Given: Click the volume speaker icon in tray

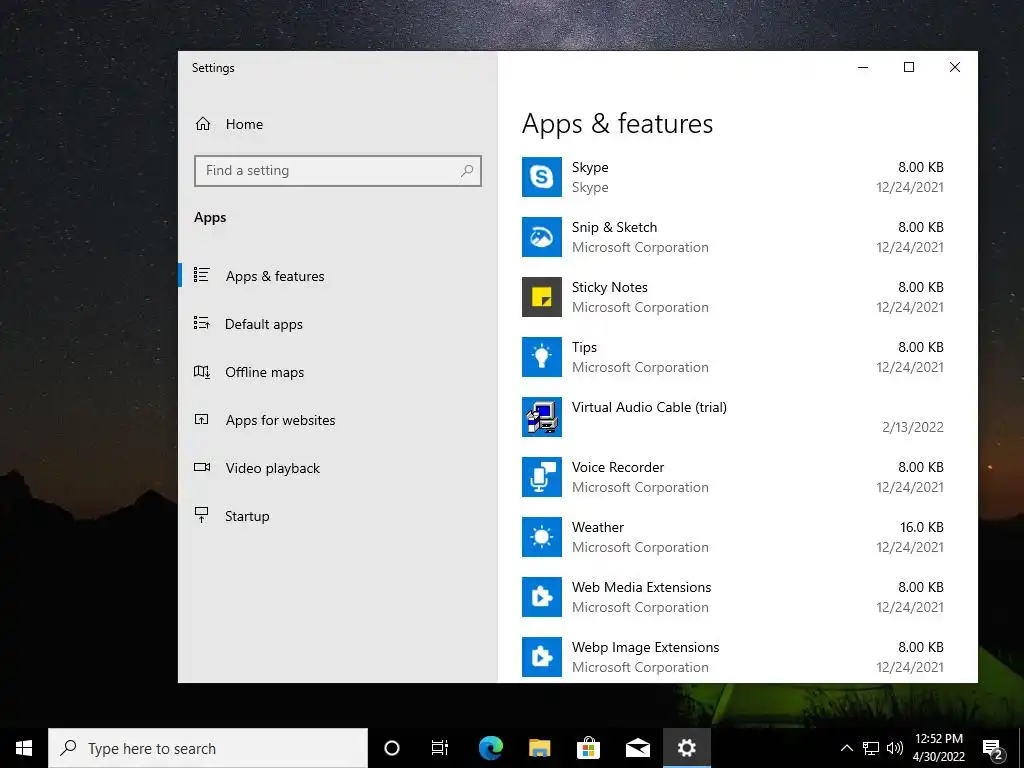Looking at the screenshot, I should [x=895, y=748].
